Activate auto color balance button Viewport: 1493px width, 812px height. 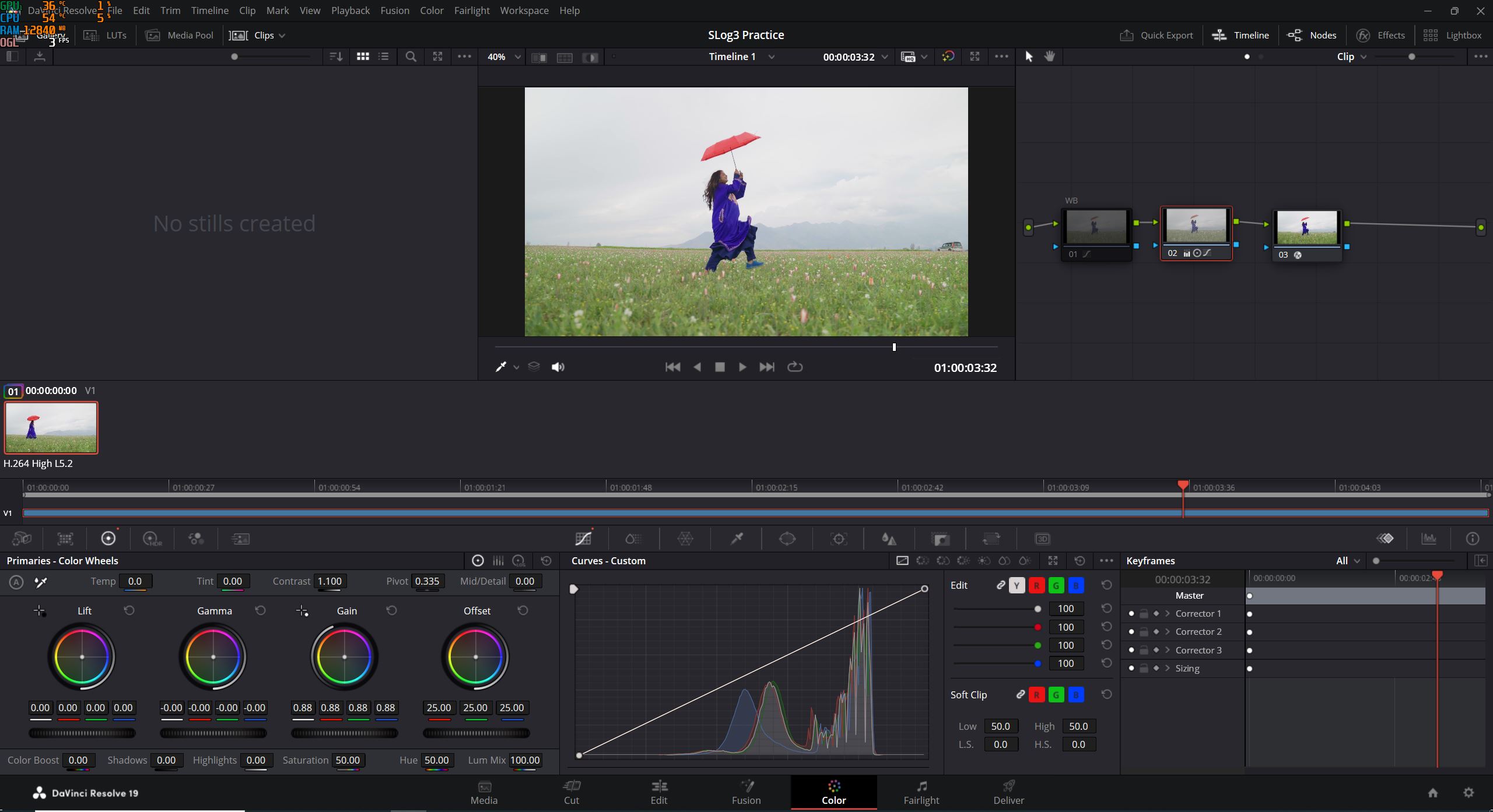pyautogui.click(x=16, y=582)
